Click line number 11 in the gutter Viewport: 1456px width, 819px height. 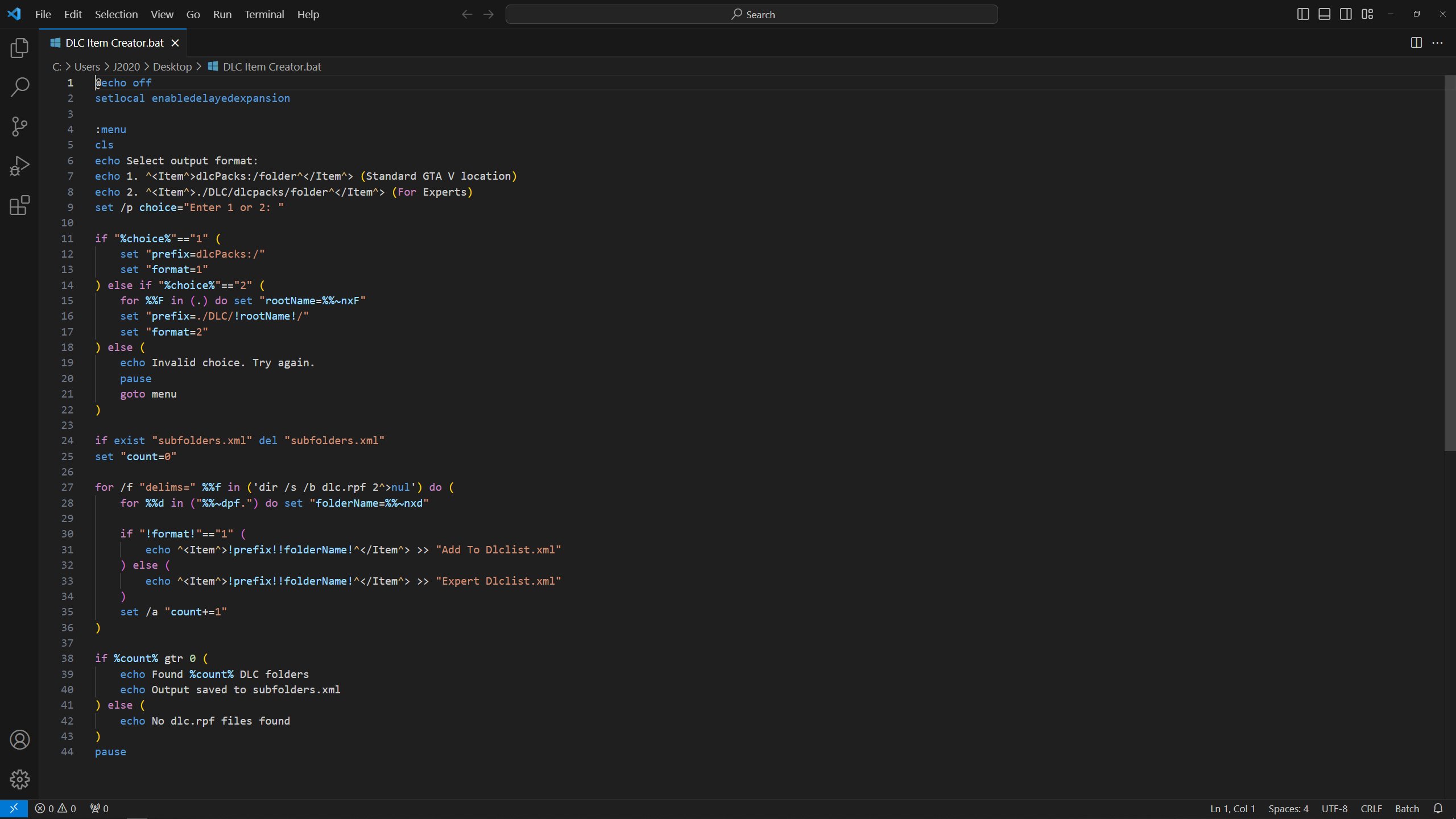[67, 238]
